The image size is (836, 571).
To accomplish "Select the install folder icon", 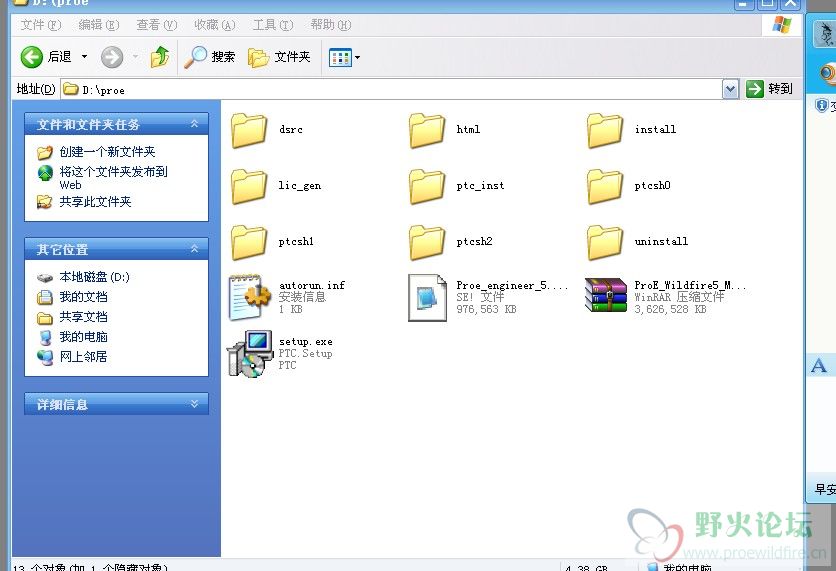I will [x=605, y=130].
